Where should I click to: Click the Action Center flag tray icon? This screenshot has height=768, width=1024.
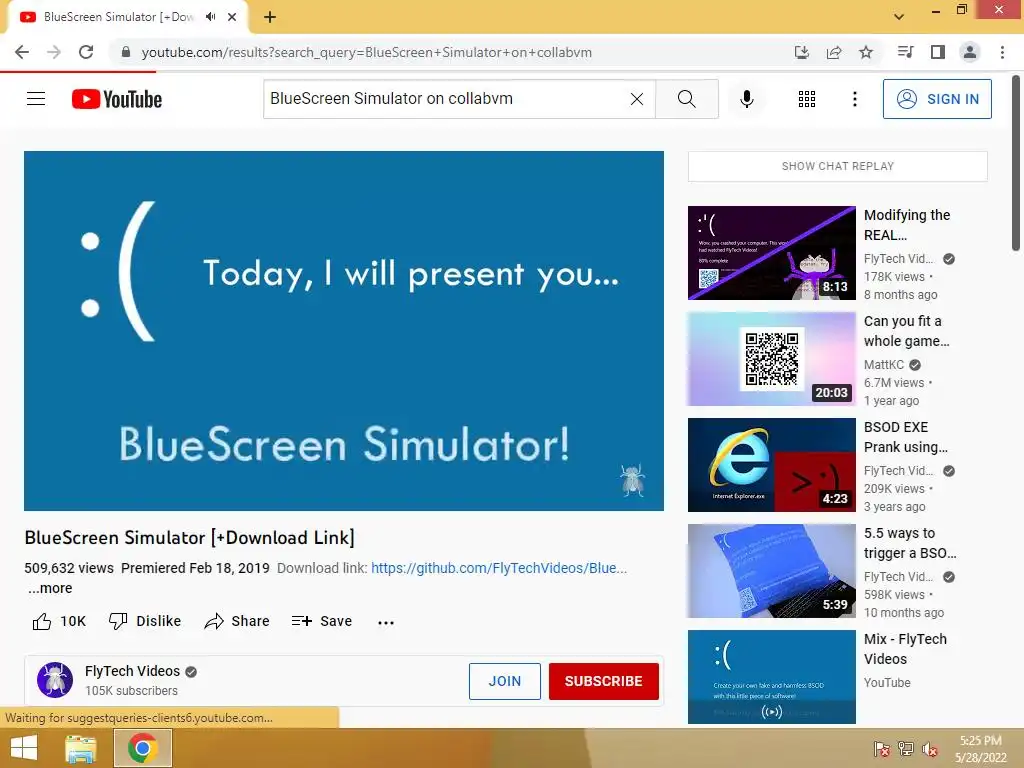[881, 749]
